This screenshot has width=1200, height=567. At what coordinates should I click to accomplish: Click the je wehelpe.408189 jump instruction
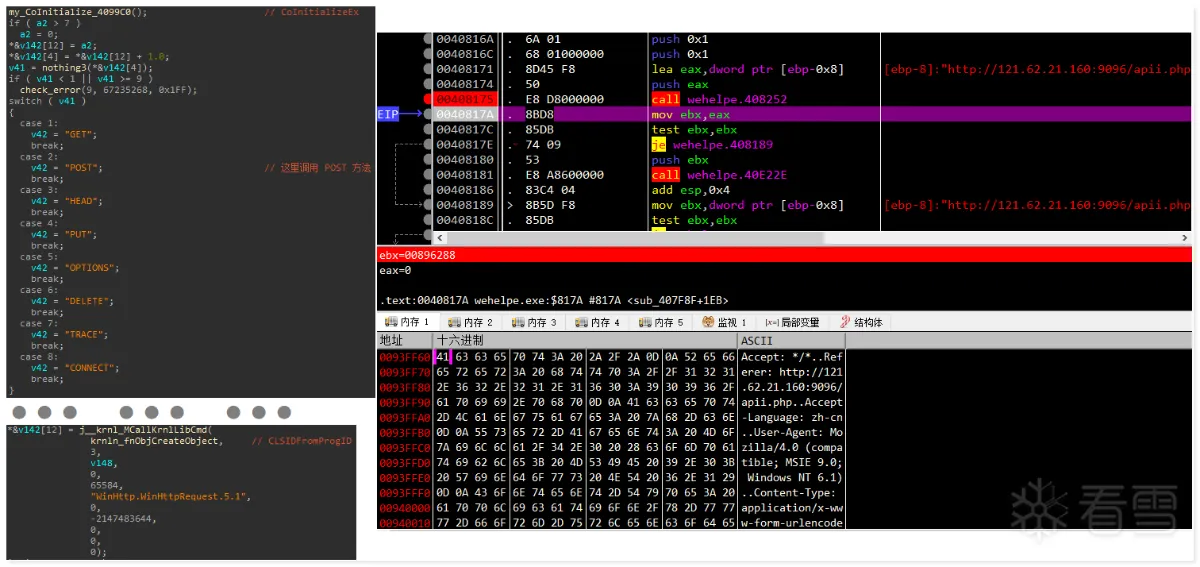click(712, 144)
